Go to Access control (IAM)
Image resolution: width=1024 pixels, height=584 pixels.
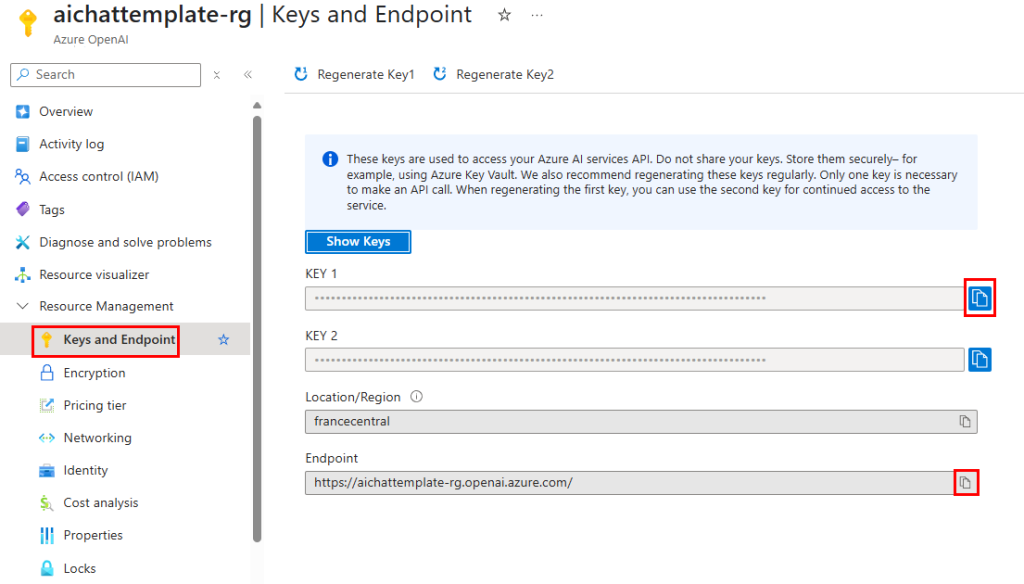coord(99,176)
